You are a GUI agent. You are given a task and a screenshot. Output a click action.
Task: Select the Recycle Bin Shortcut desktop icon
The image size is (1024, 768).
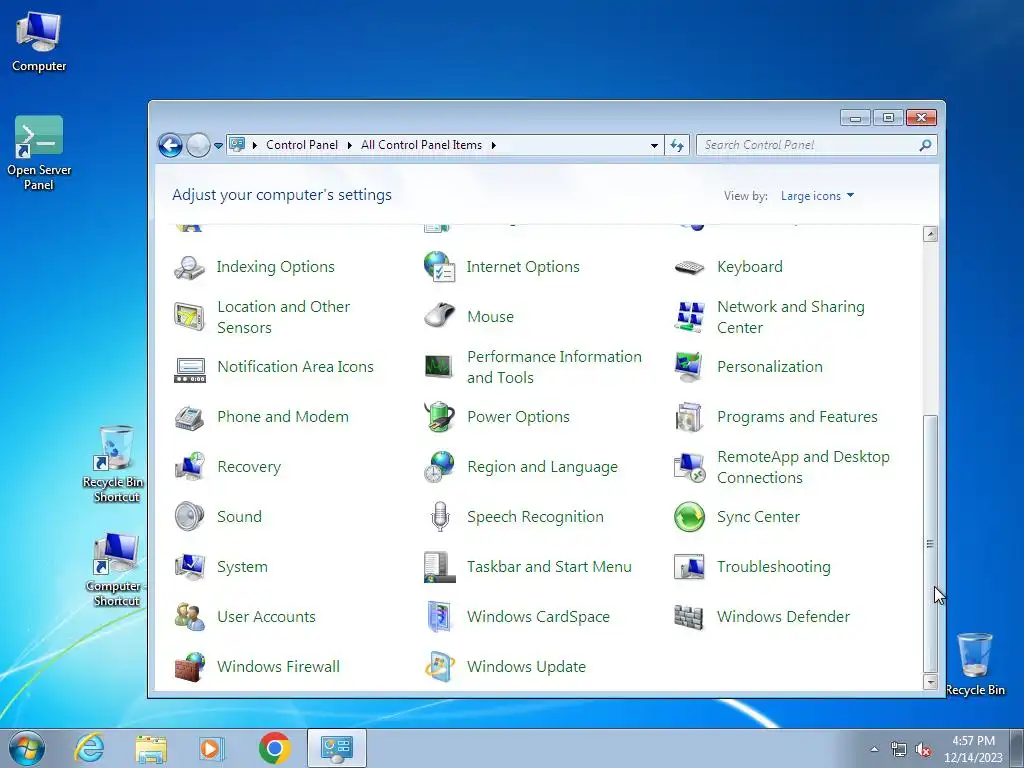114,464
